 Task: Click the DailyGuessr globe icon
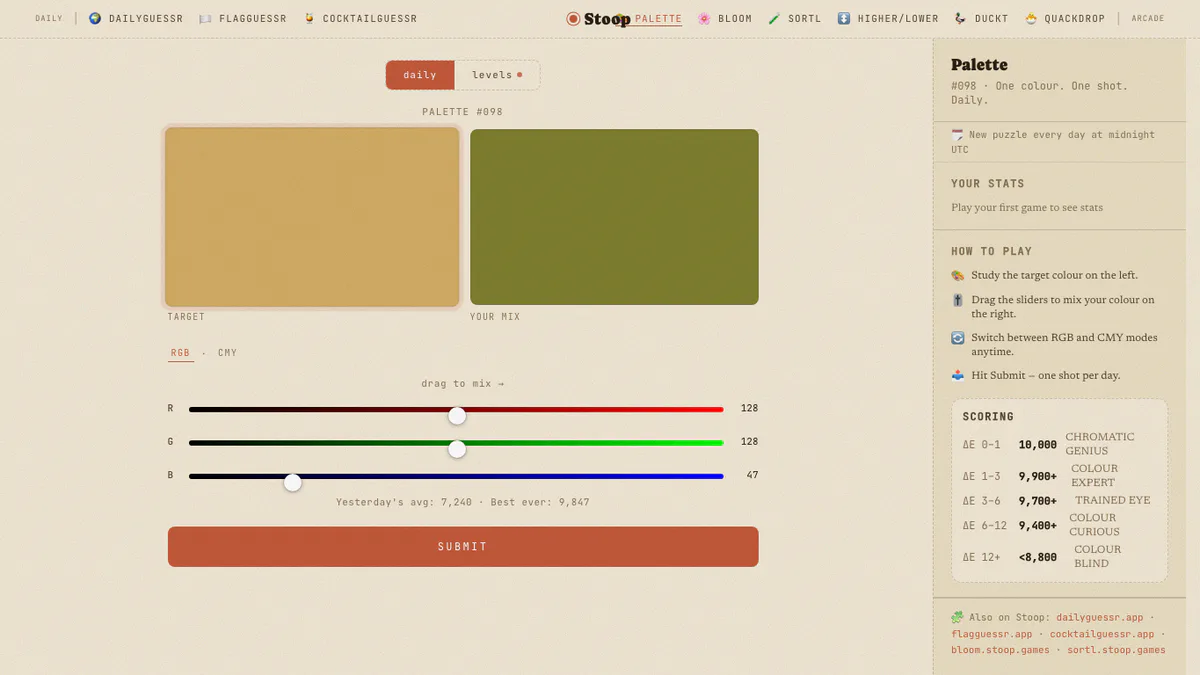pyautogui.click(x=95, y=18)
